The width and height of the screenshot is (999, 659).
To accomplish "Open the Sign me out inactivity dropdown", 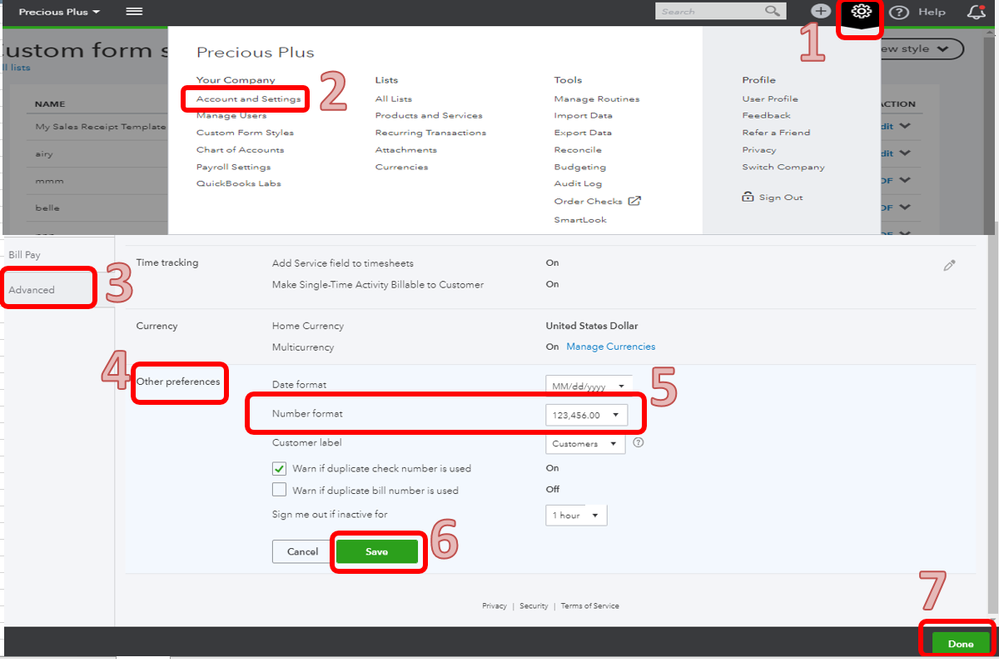I will (576, 515).
